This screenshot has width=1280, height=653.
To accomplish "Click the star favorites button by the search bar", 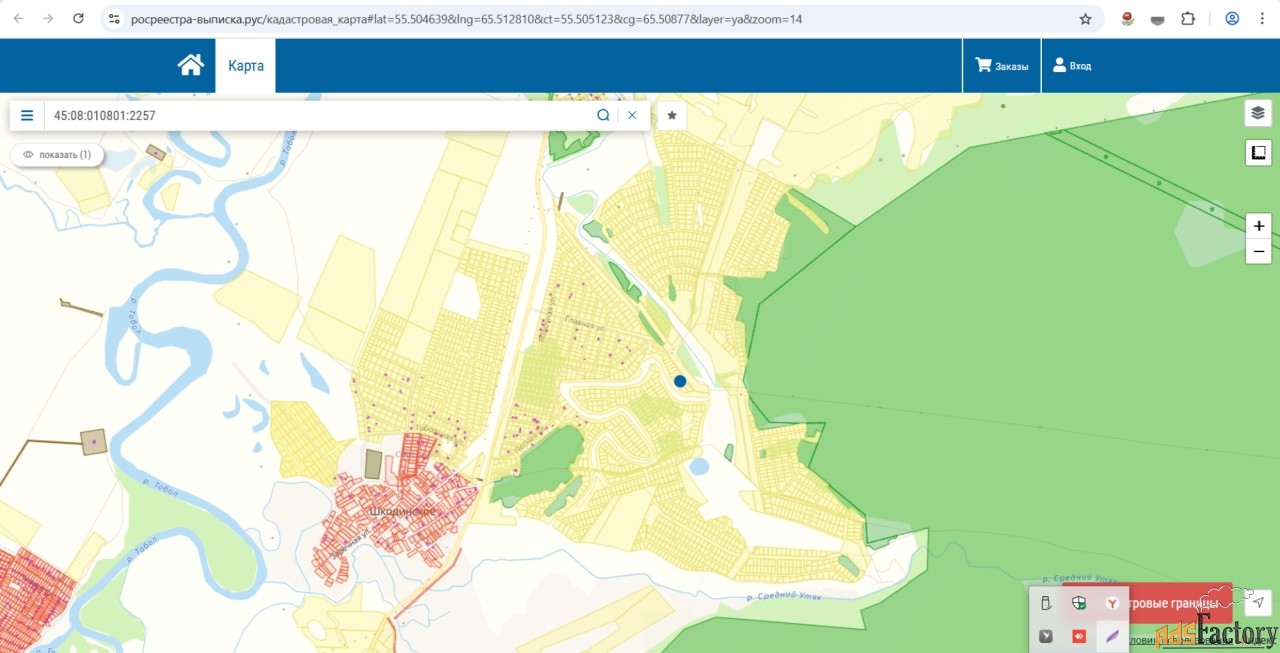I will [672, 115].
